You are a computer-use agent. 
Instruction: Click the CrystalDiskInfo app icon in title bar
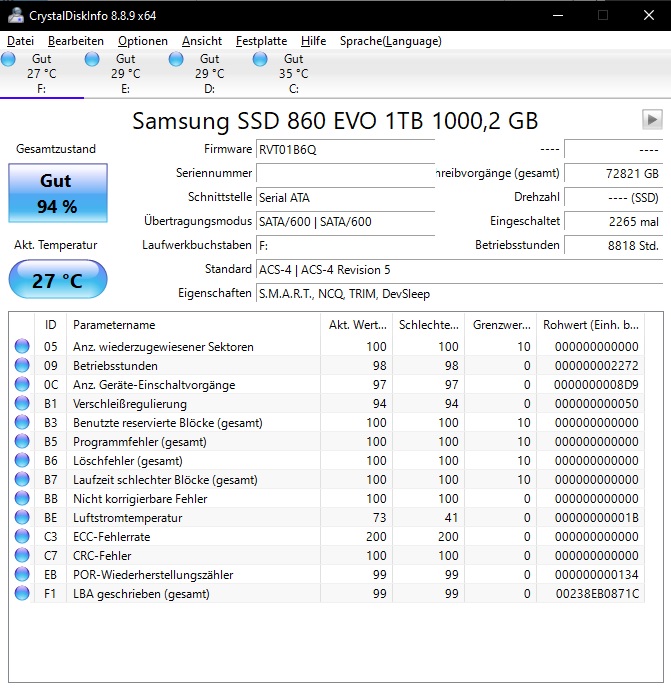[x=15, y=15]
